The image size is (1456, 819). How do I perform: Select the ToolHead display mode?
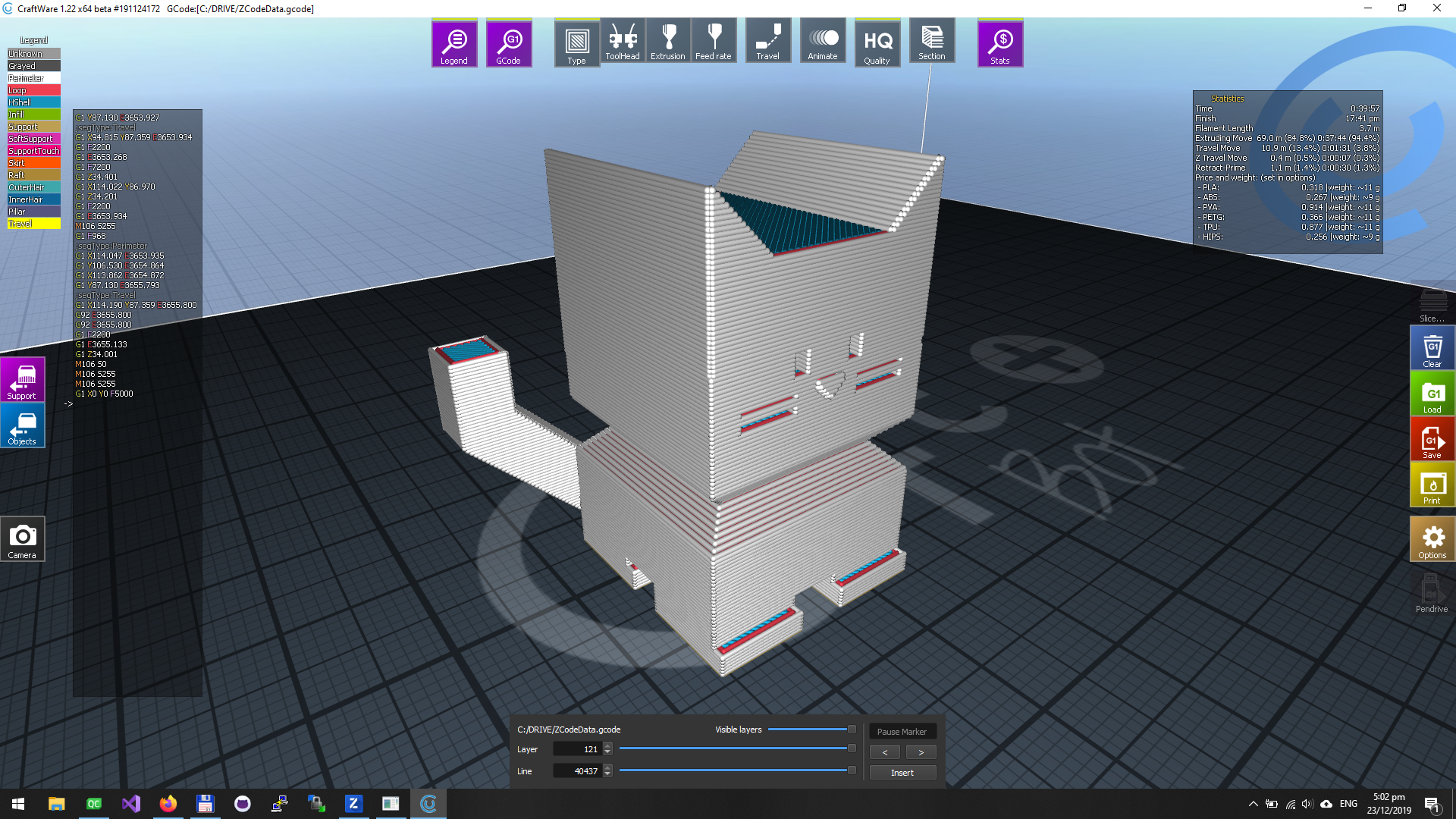point(623,42)
